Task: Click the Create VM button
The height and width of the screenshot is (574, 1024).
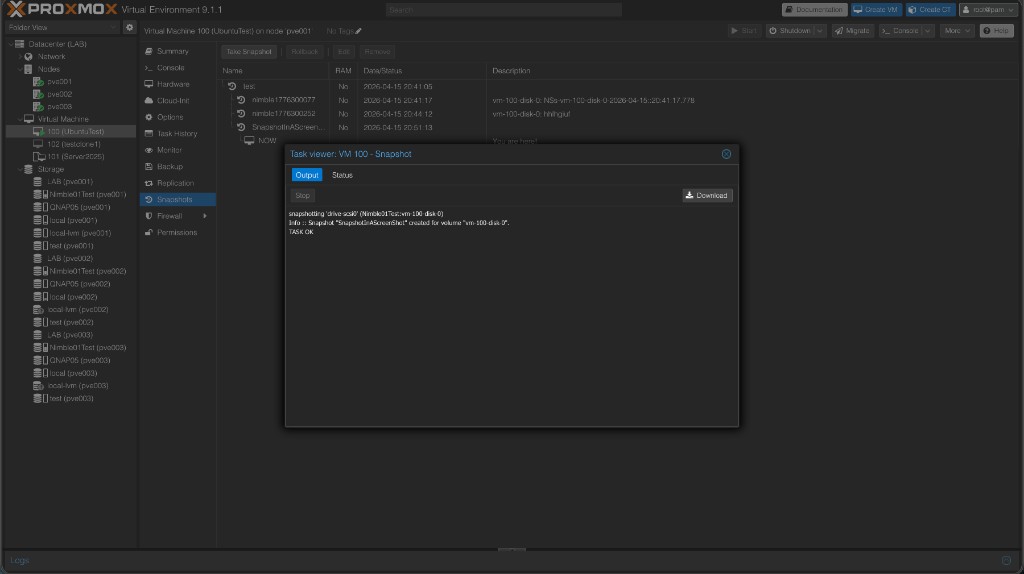Action: click(876, 10)
